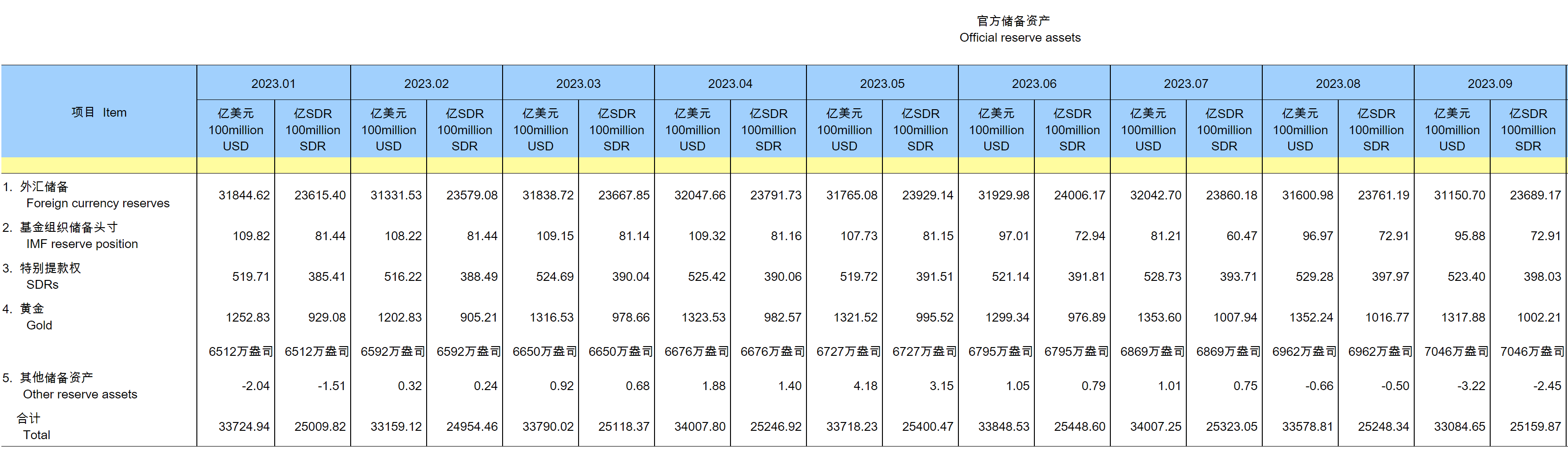Click cell value 528.73

tap(1163, 277)
